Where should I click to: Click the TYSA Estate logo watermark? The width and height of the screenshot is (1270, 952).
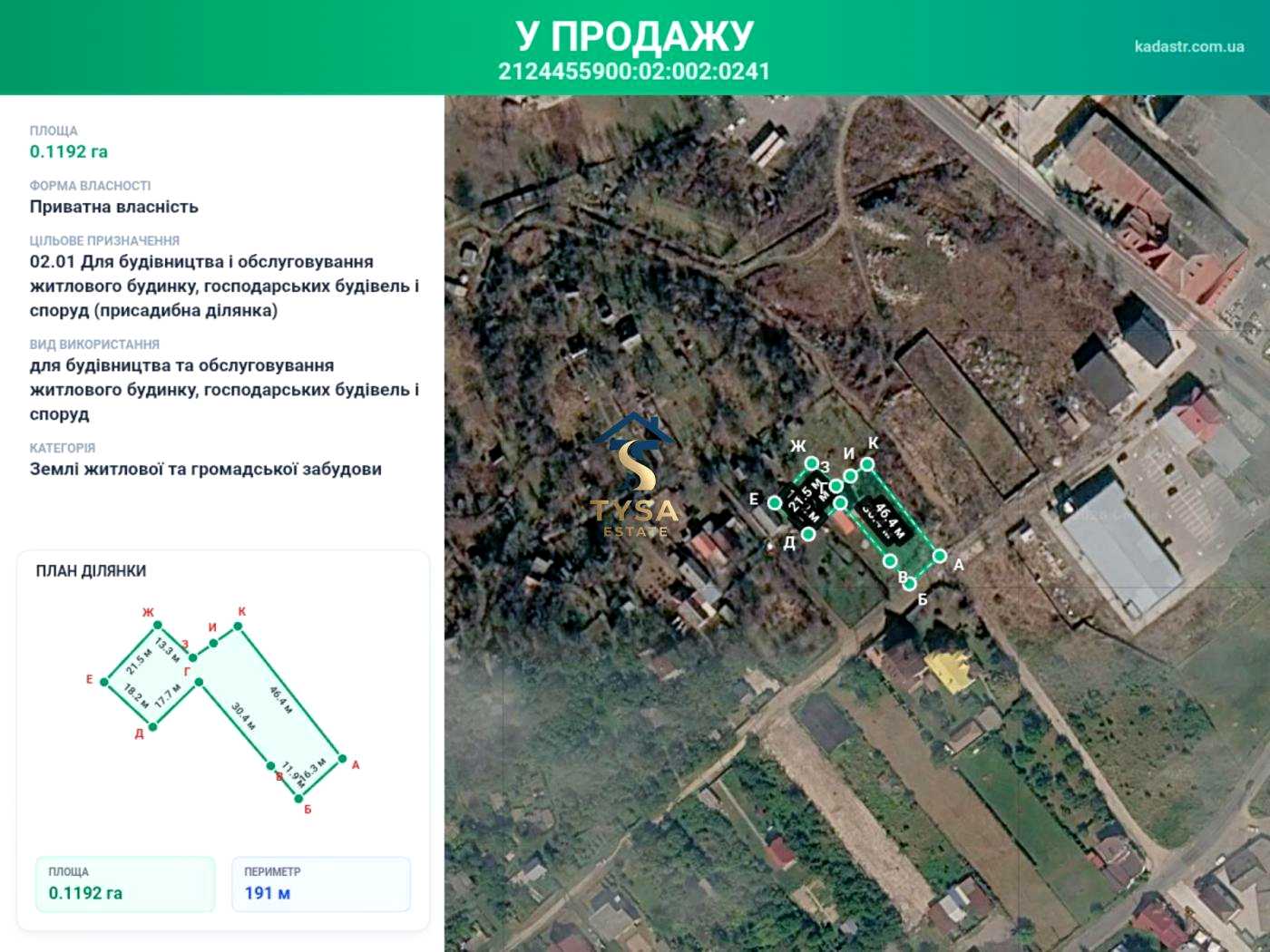pos(634,475)
